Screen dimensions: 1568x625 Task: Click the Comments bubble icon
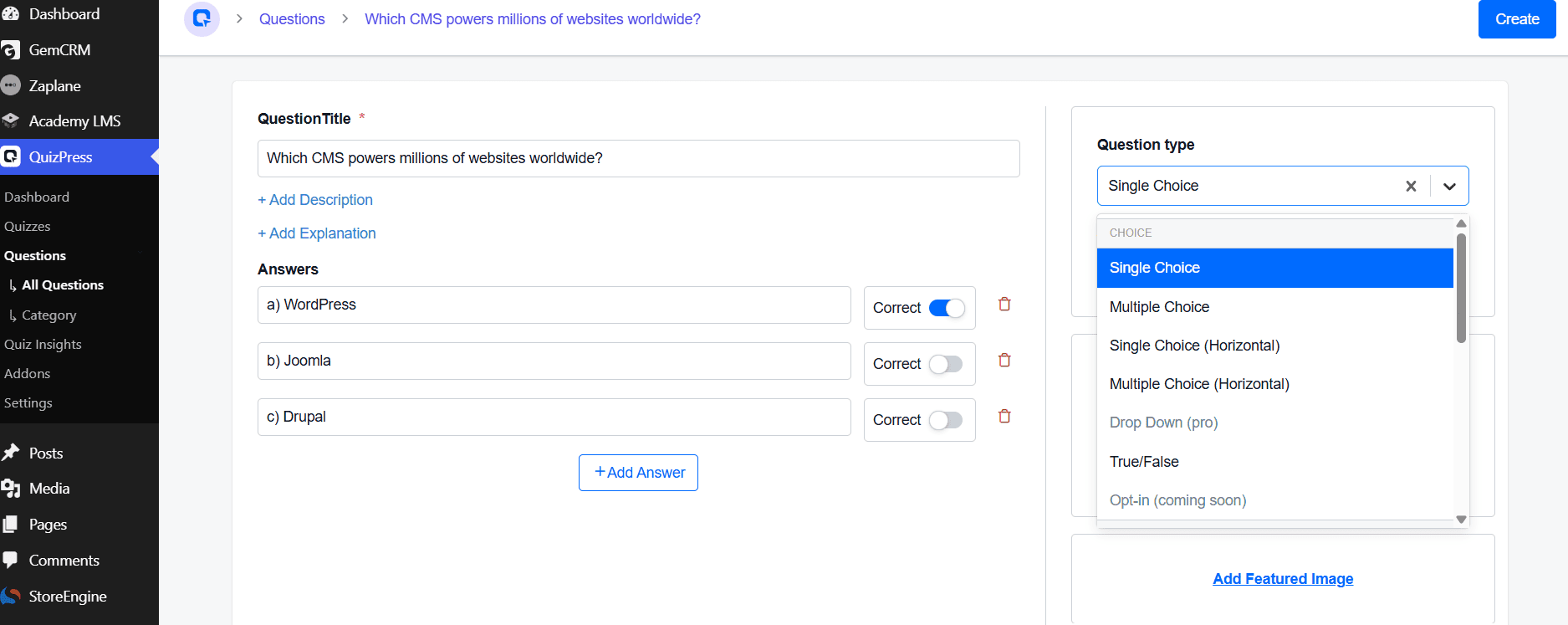(11, 560)
